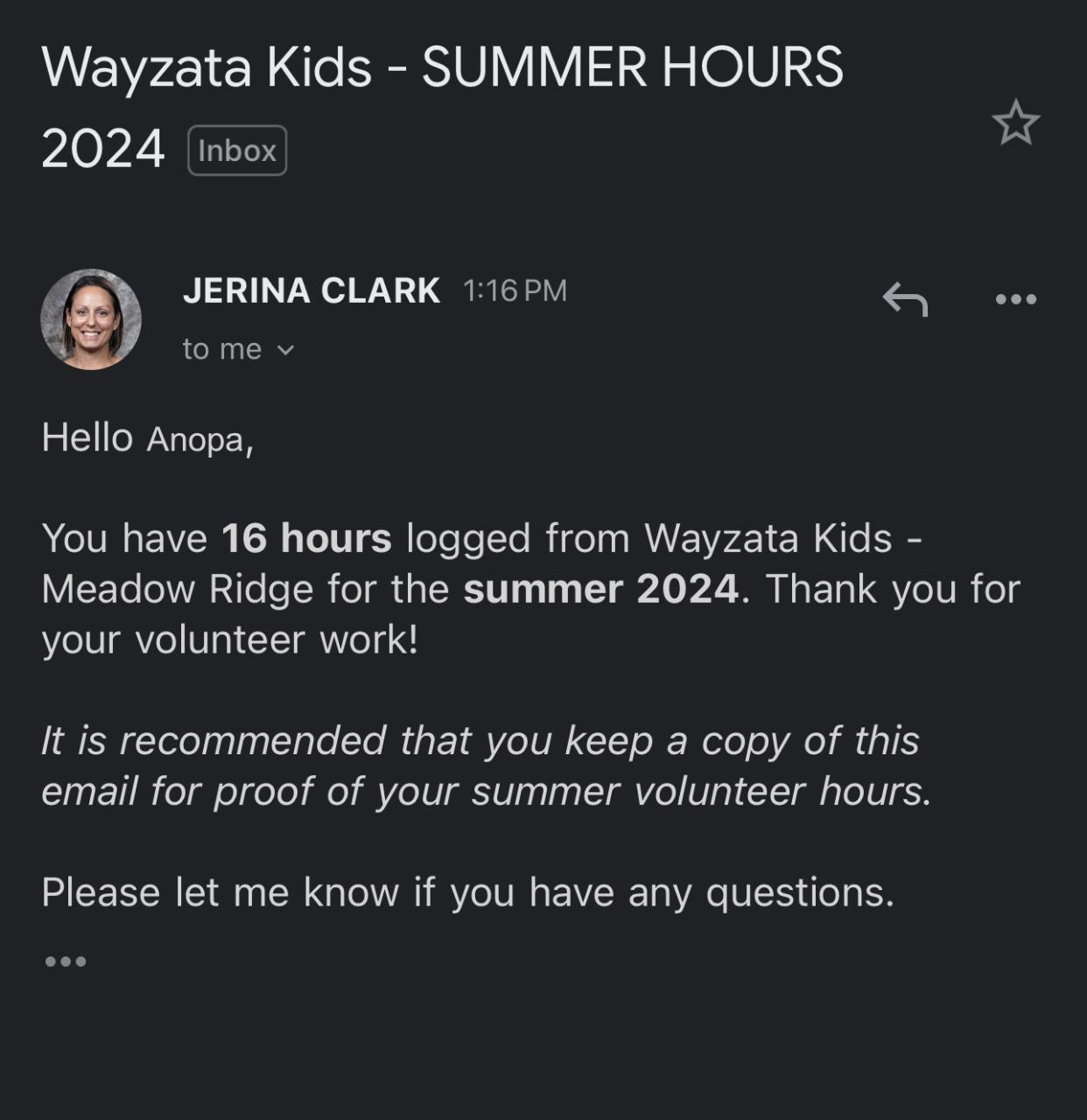
Task: Tap the bold 'summer 2024' text
Action: (601, 589)
